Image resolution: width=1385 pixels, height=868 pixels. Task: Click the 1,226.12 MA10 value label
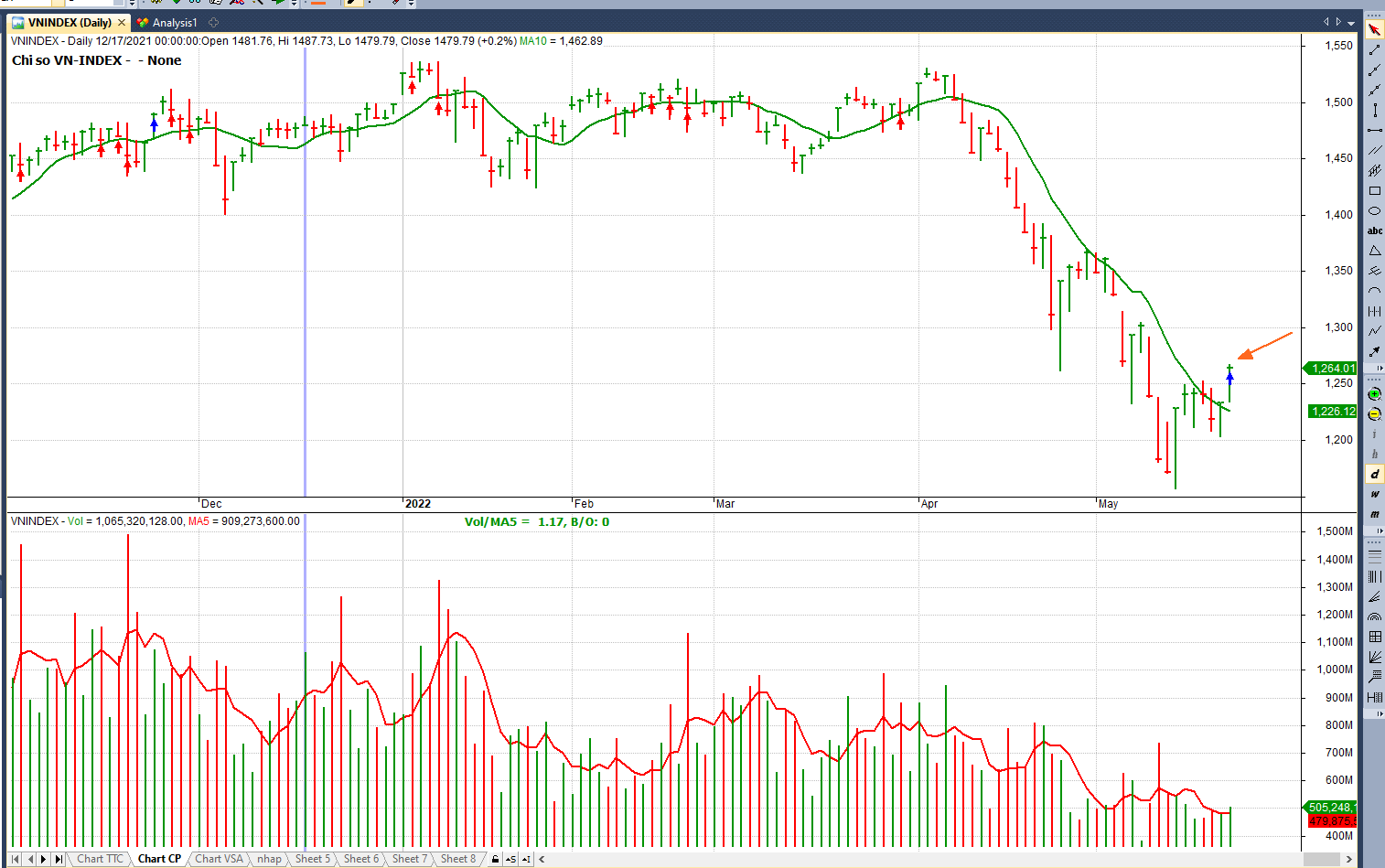click(1333, 412)
